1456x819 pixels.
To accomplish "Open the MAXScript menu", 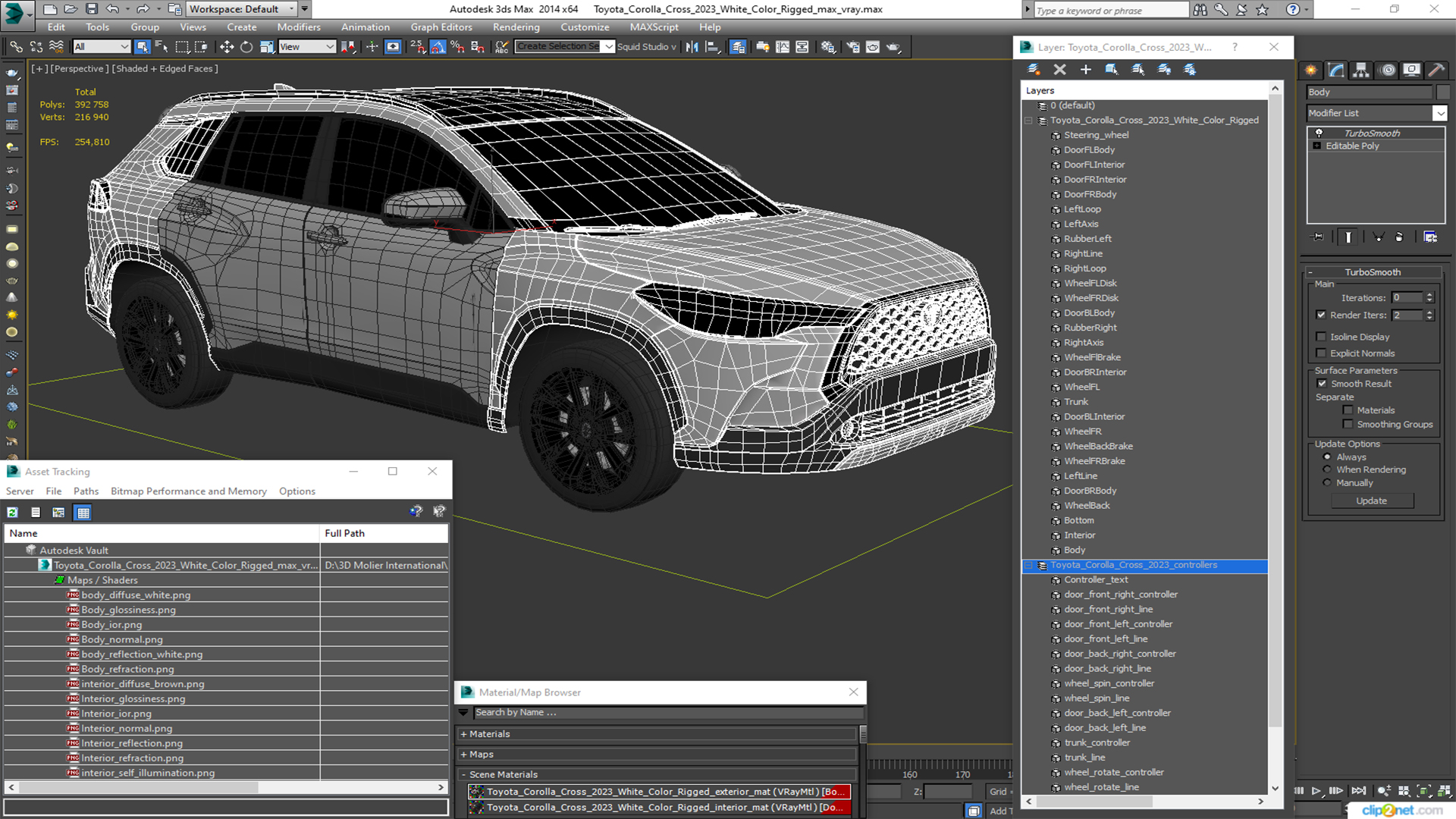I will [654, 27].
